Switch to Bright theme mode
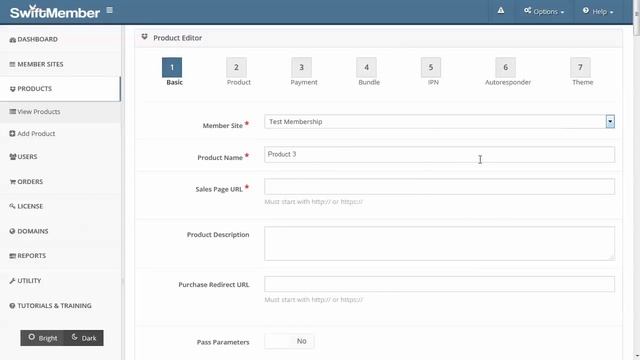The width and height of the screenshot is (640, 360). point(42,338)
